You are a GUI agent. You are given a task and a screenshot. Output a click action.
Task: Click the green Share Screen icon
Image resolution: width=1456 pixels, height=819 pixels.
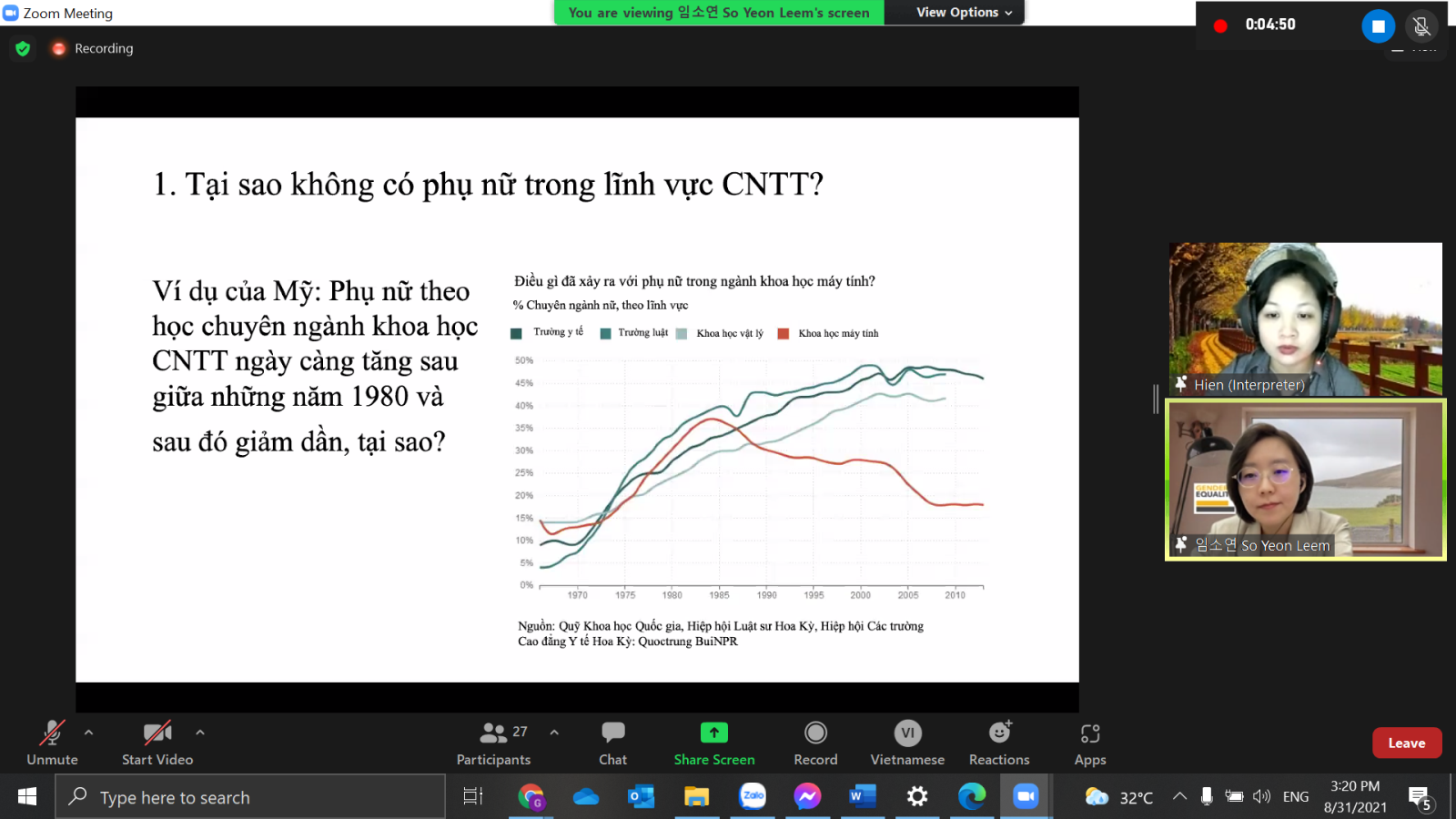[x=713, y=733]
